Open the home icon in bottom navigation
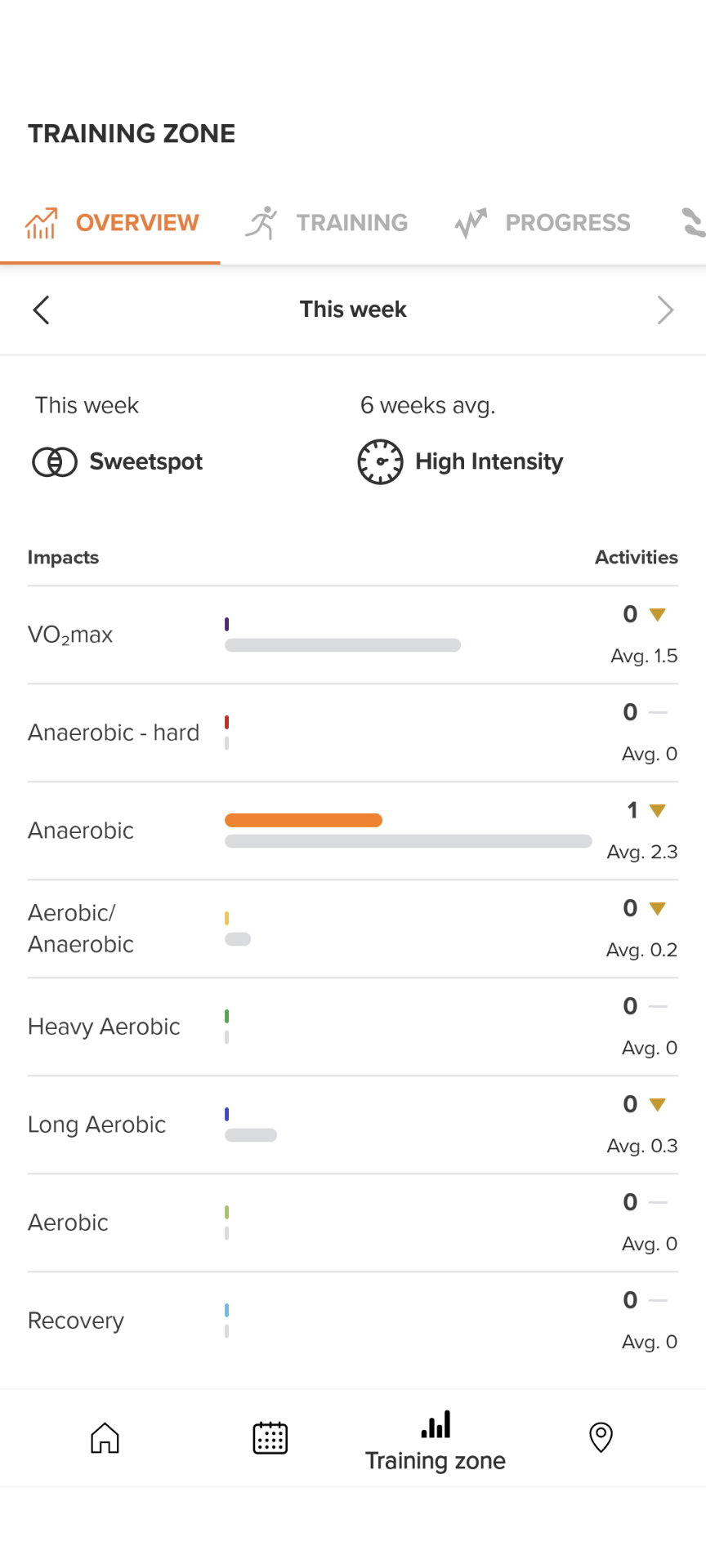Viewport: 706px width, 1568px height. pos(105,1437)
